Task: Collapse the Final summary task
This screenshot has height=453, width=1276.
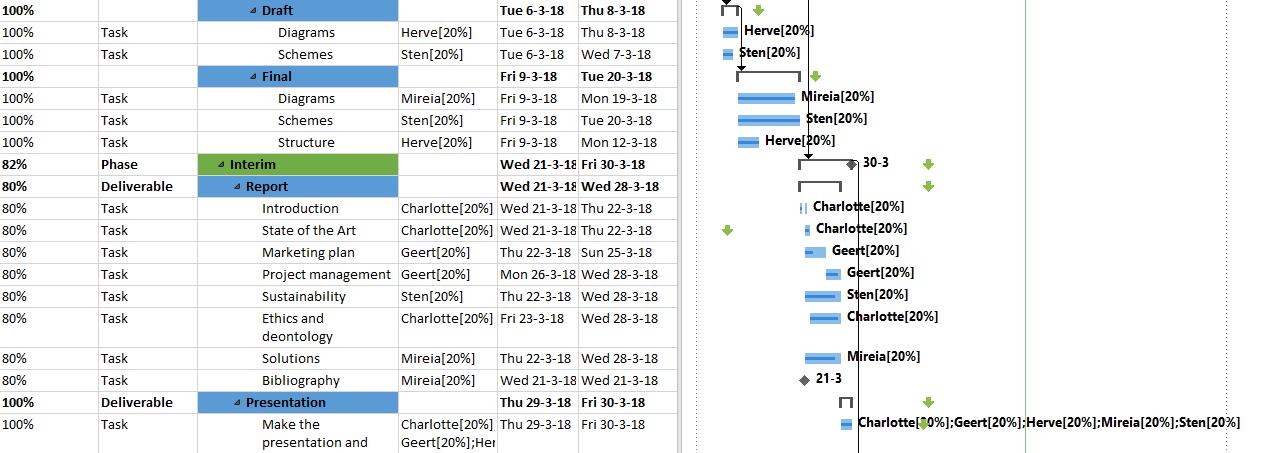Action: point(253,77)
